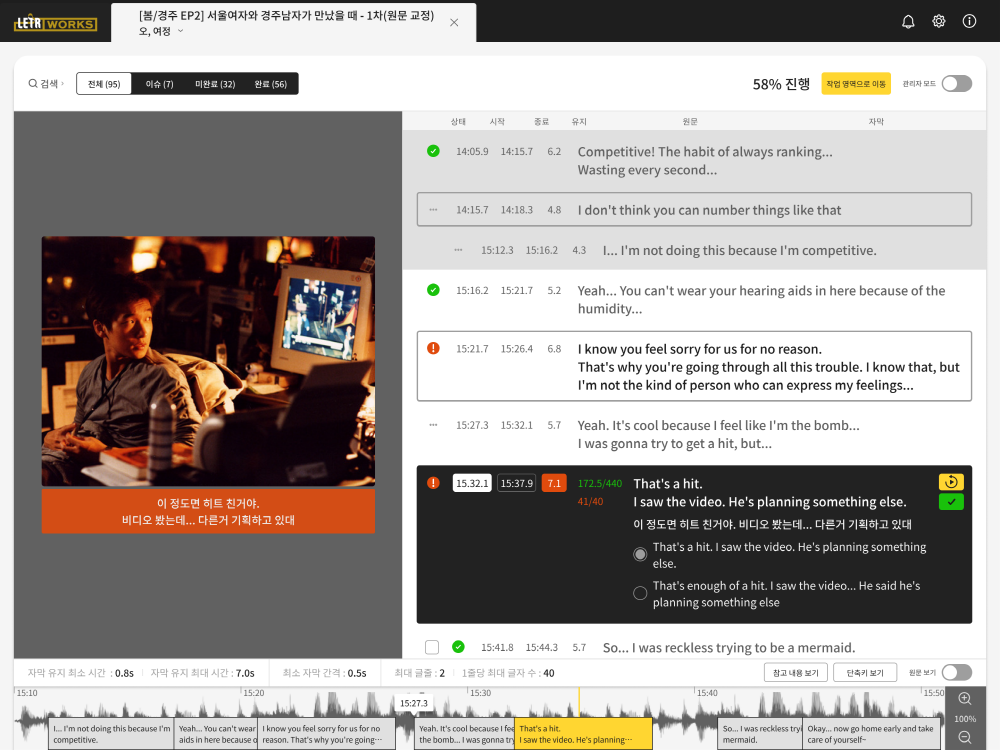The width and height of the screenshot is (1000, 750).
Task: Select the 완료 (56) filter tab
Action: (x=270, y=84)
